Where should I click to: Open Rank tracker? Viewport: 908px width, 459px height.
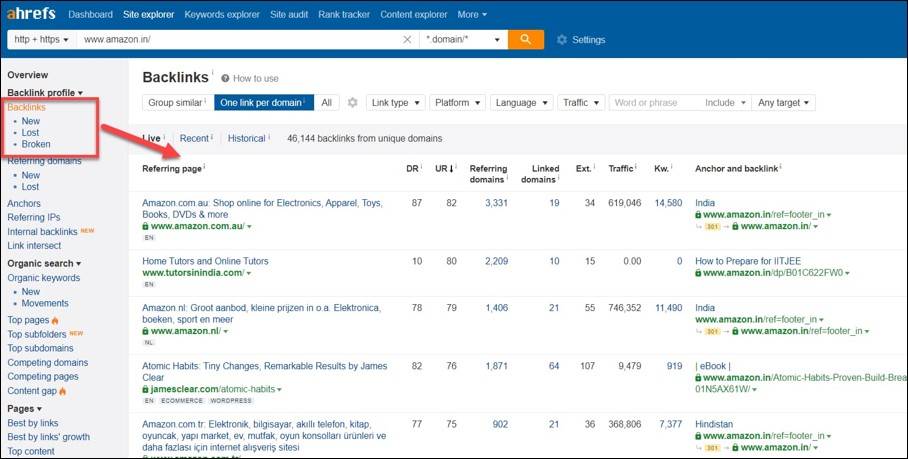pos(344,14)
